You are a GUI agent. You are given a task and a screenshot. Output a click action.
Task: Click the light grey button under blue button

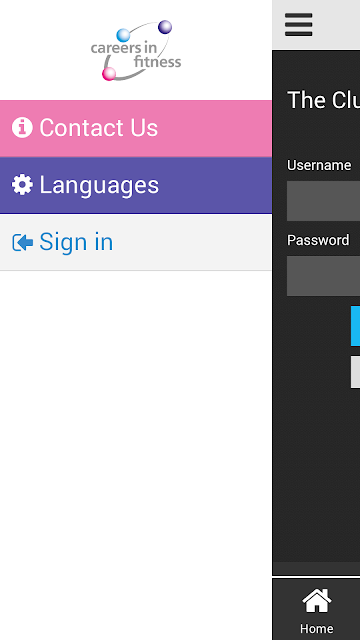(x=355, y=372)
